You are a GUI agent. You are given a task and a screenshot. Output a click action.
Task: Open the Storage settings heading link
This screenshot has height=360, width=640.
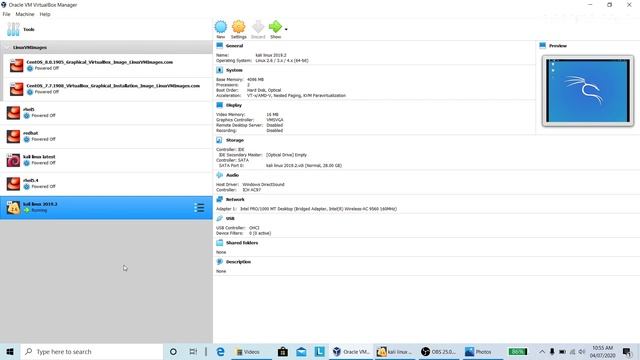click(x=235, y=140)
